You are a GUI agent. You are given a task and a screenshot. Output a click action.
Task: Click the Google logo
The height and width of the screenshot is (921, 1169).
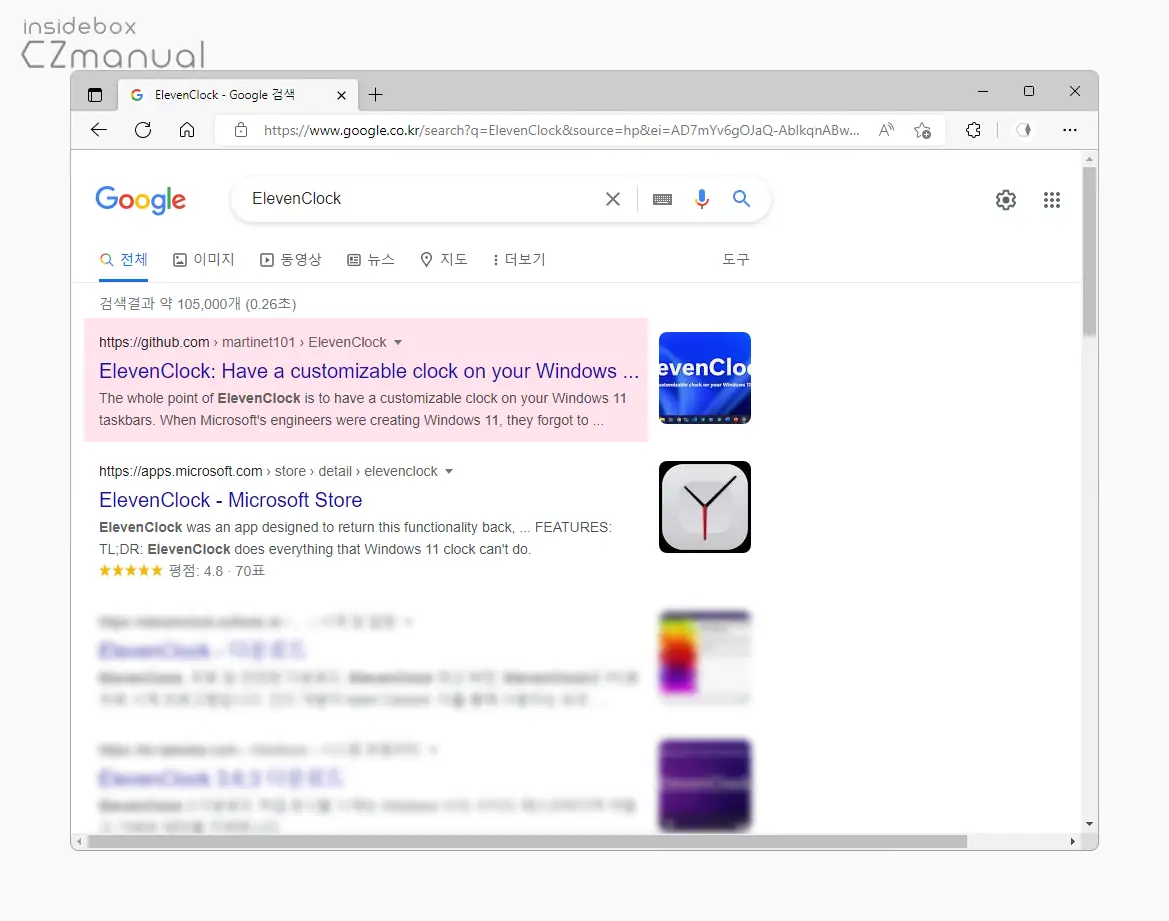point(141,200)
